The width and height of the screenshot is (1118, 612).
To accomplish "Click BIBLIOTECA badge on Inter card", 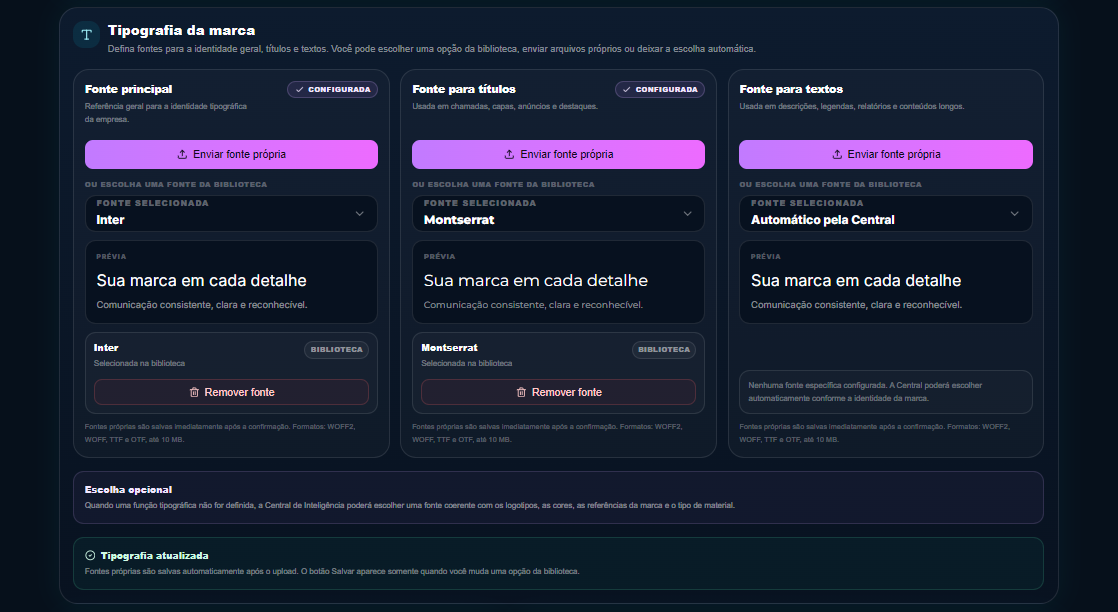I will (337, 350).
